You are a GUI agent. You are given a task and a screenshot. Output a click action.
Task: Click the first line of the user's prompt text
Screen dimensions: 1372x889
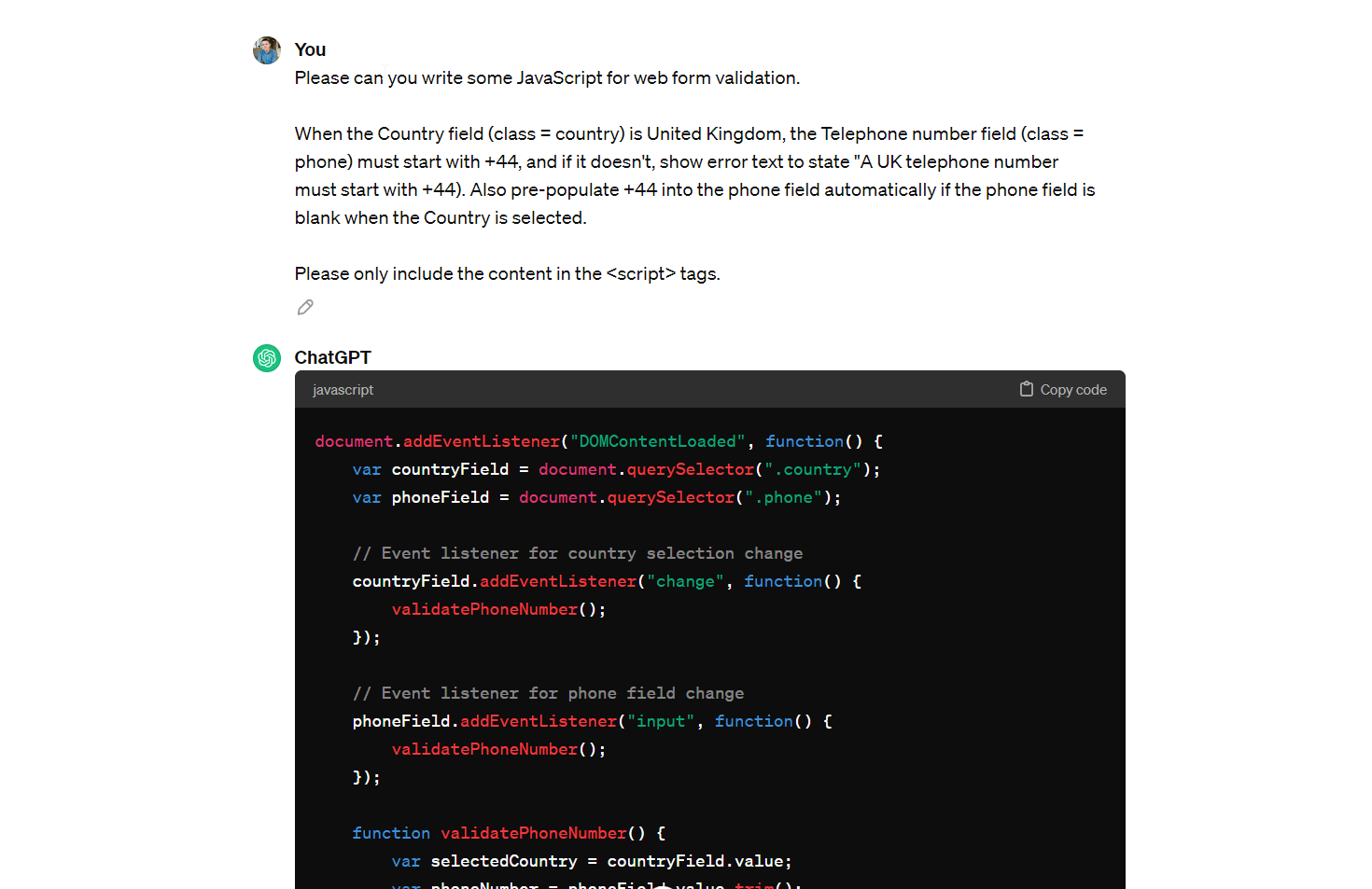(547, 77)
